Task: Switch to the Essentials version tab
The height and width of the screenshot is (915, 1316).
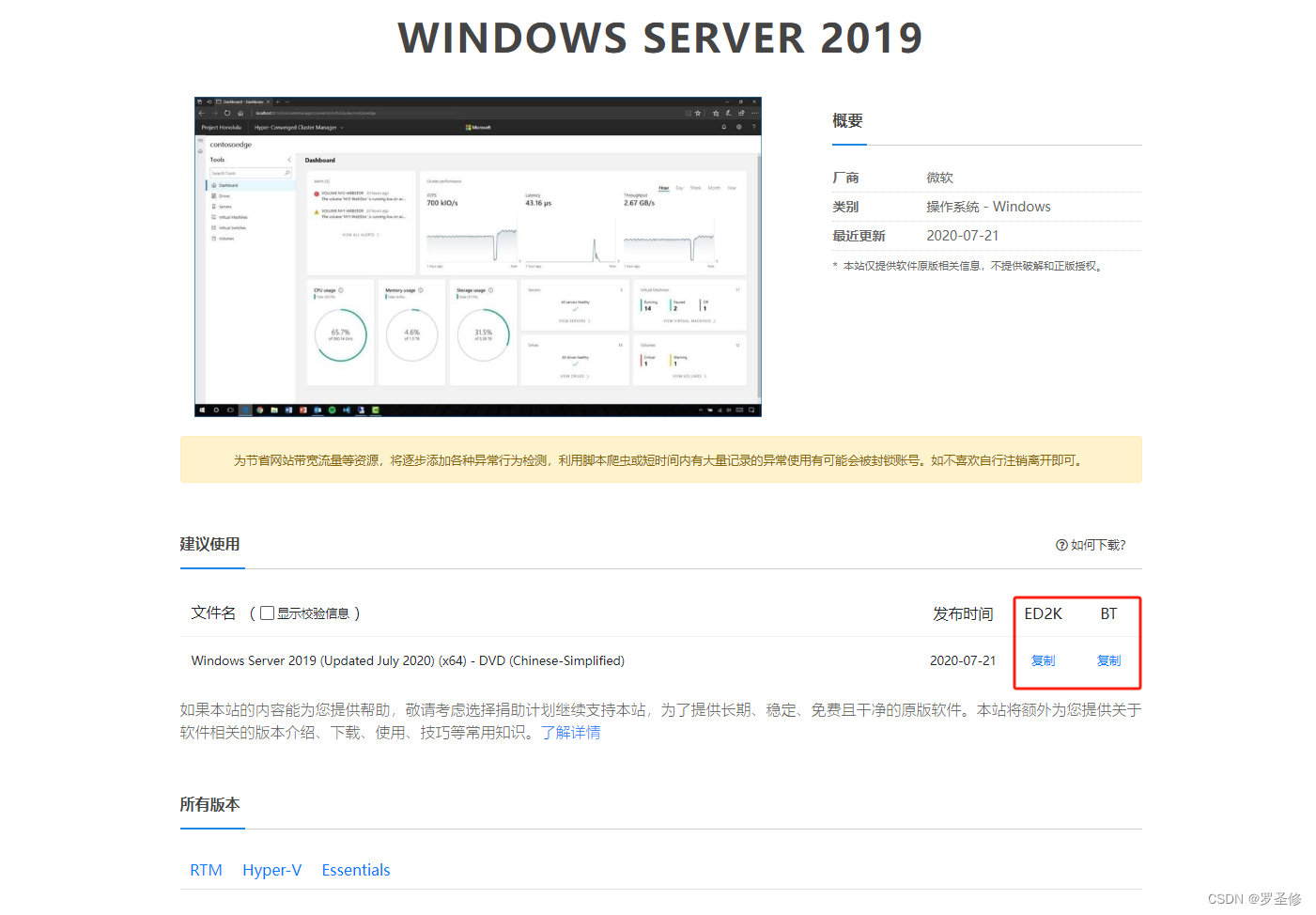Action: [355, 870]
